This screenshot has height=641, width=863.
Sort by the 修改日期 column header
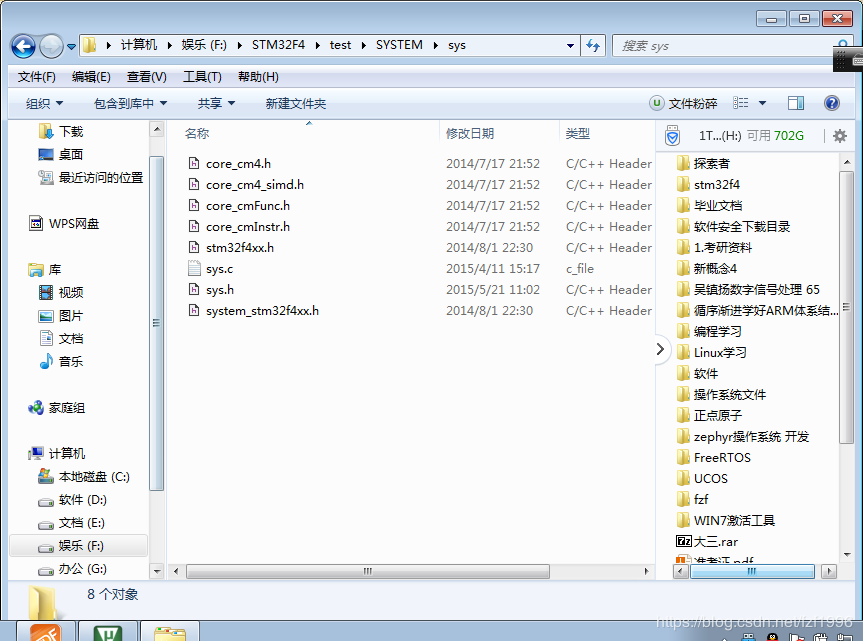pos(469,133)
